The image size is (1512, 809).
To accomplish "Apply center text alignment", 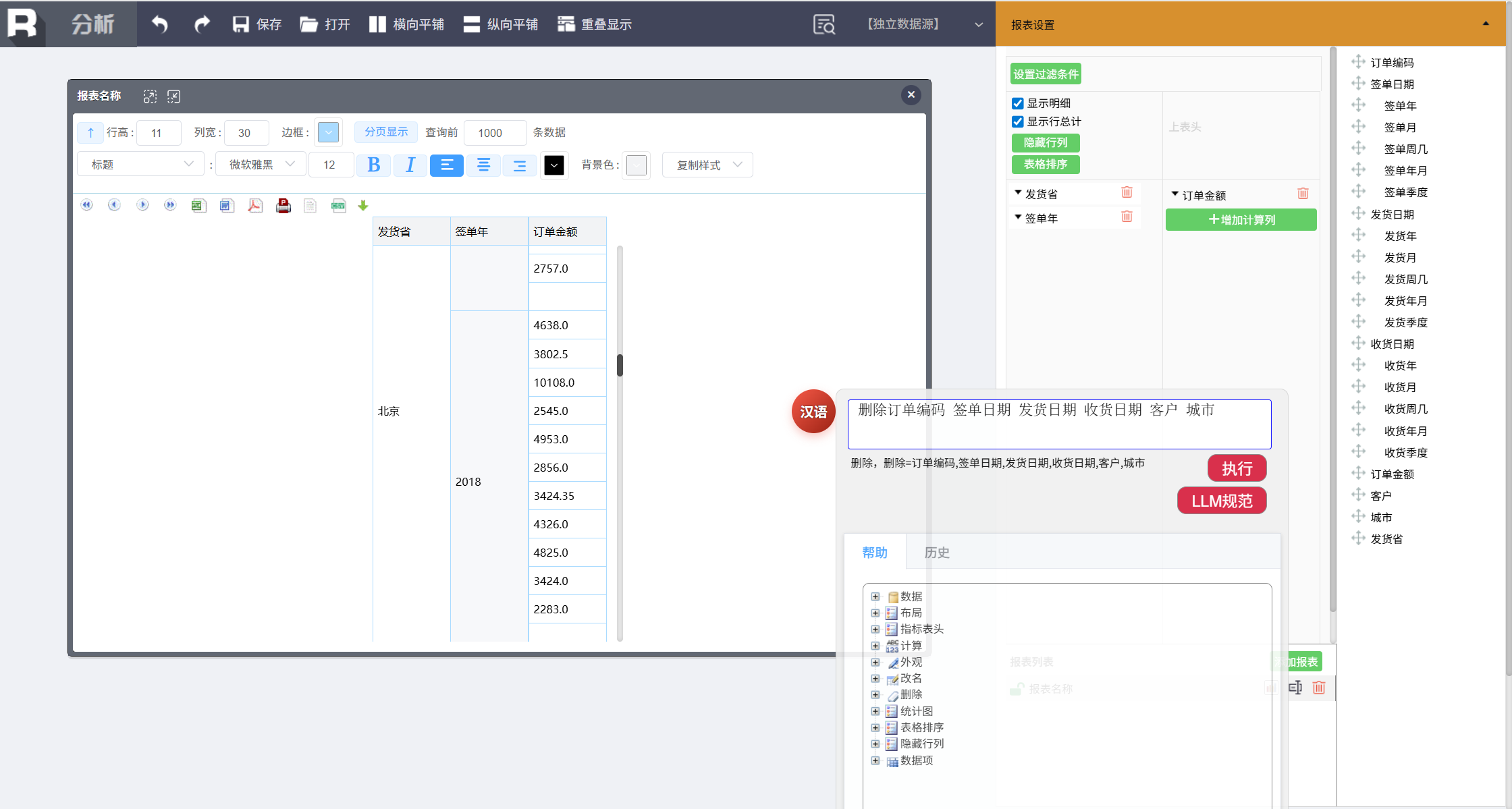I will pos(483,165).
